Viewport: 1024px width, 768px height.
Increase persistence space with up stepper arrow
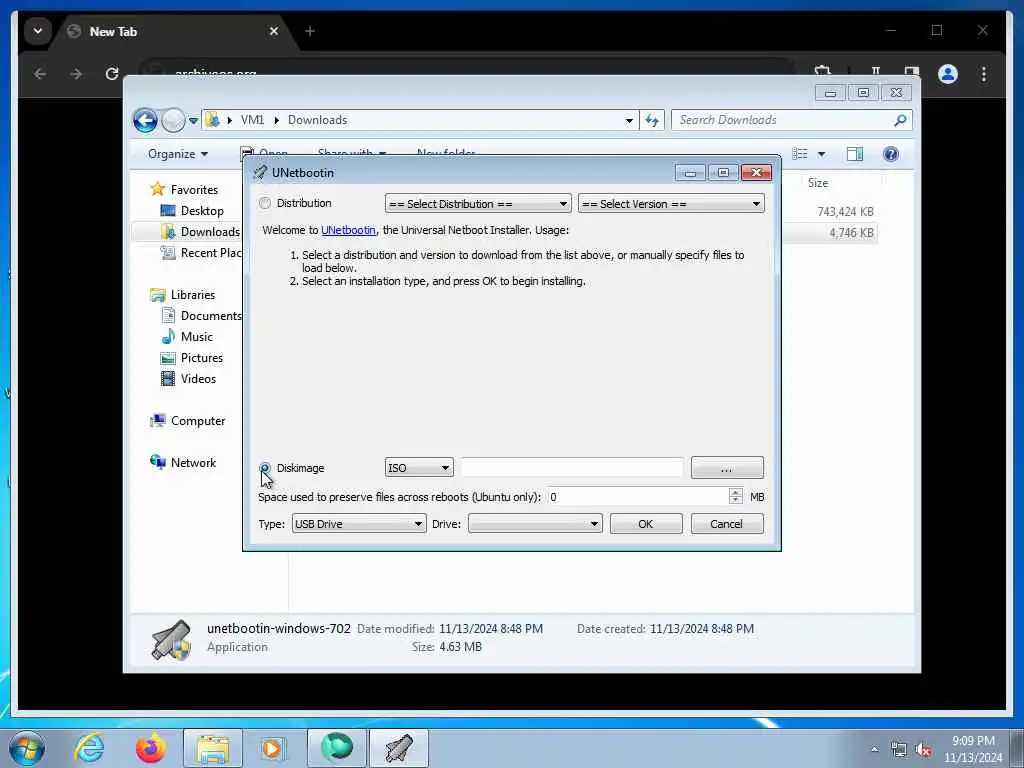tap(735, 492)
